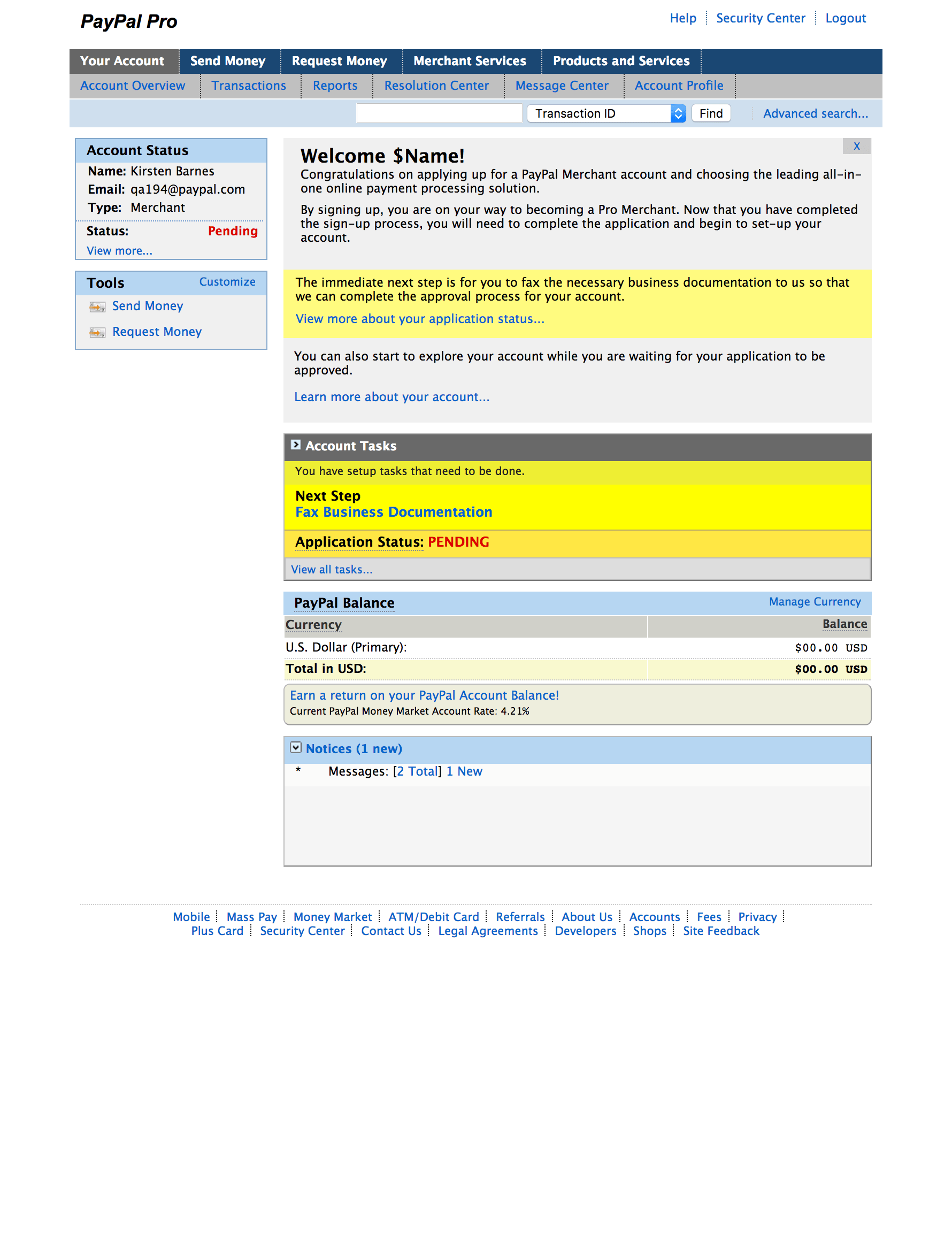Open Advanced search link
This screenshot has width=952, height=1241.
coord(815,113)
